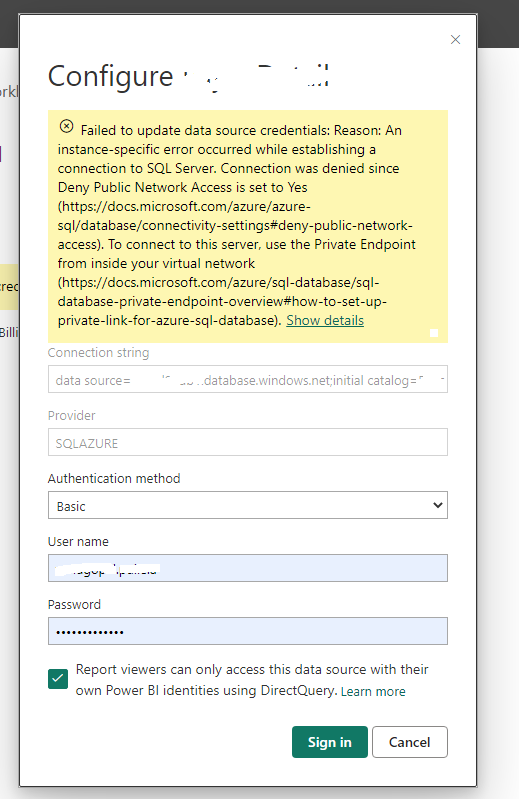Viewport: 519px width, 799px height.
Task: Open Show details link in error banner
Action: click(325, 321)
